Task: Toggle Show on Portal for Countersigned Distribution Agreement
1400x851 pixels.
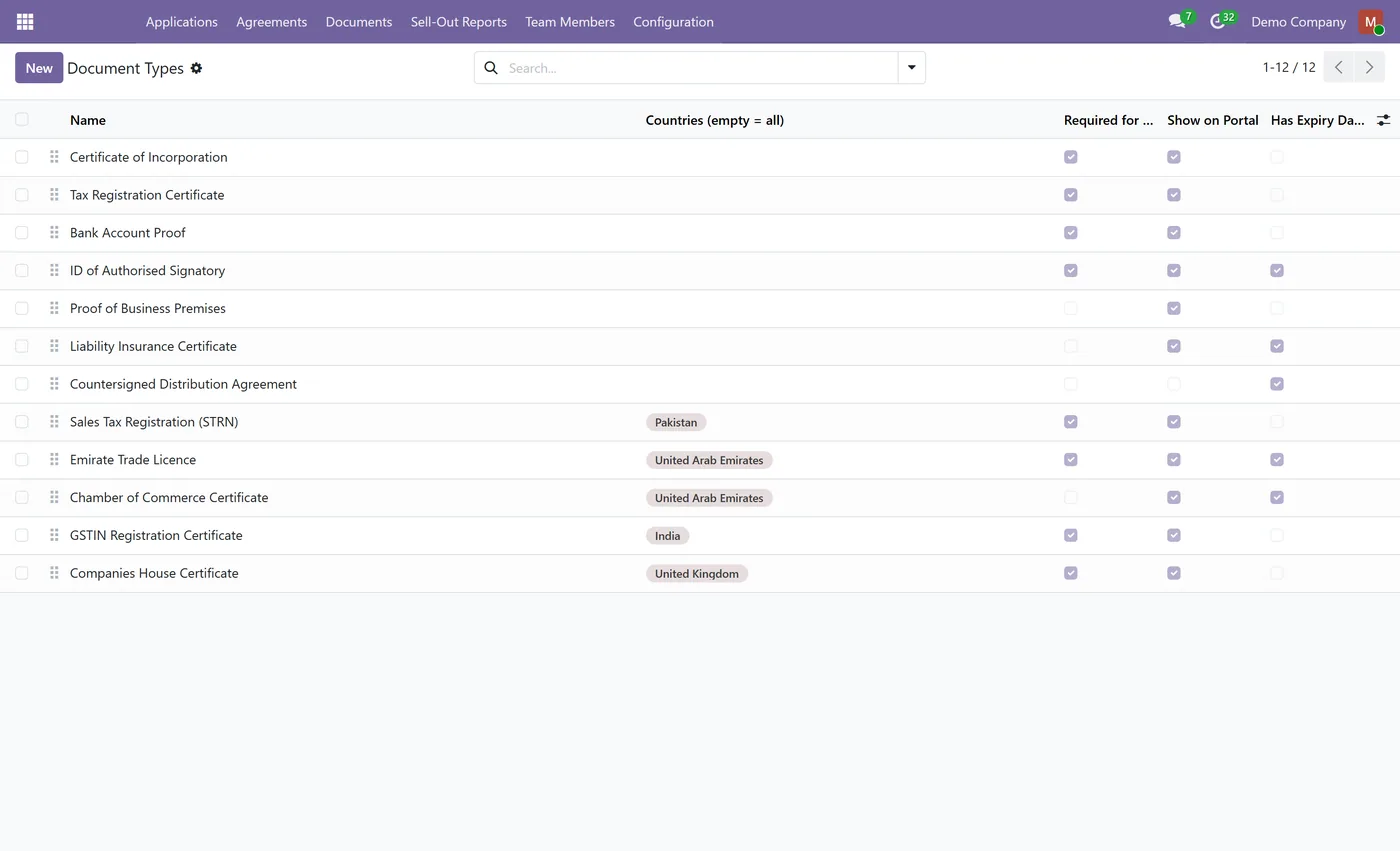Action: [1174, 384]
